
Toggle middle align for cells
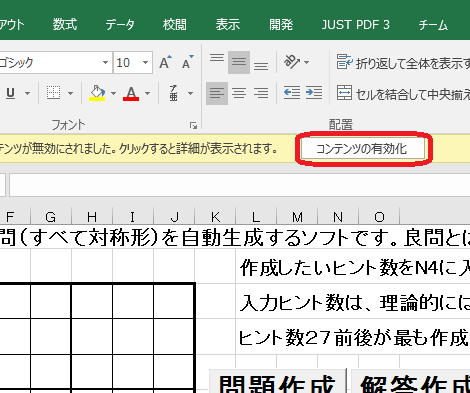pyautogui.click(x=239, y=62)
